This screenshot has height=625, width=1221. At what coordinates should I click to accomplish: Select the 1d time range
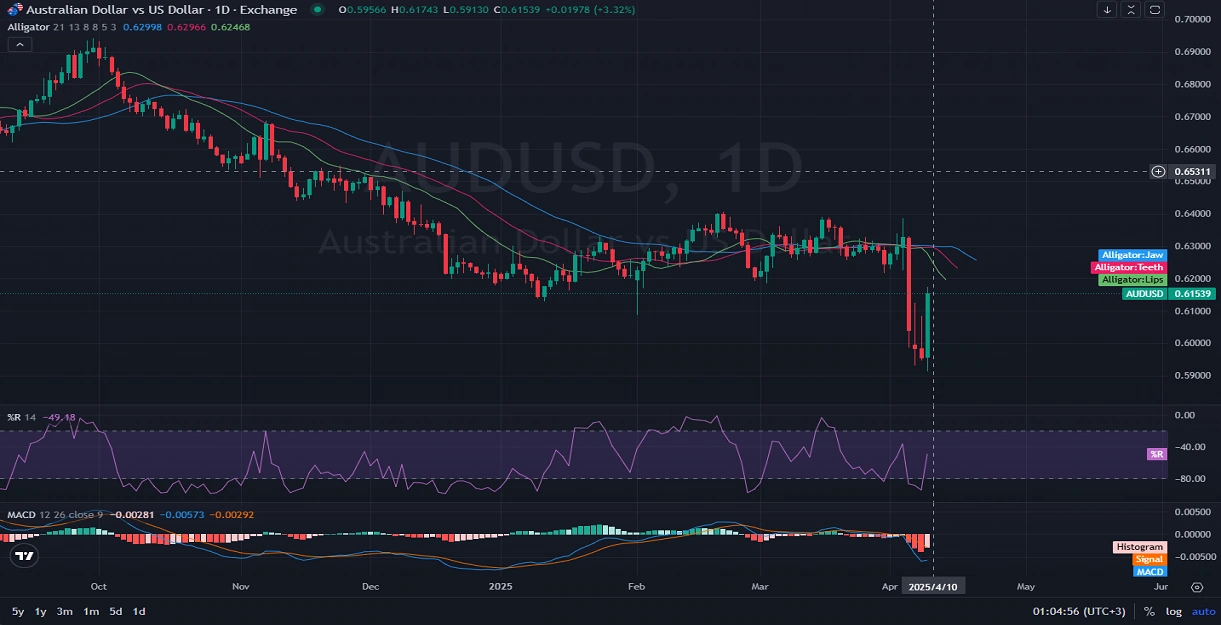[x=139, y=611]
